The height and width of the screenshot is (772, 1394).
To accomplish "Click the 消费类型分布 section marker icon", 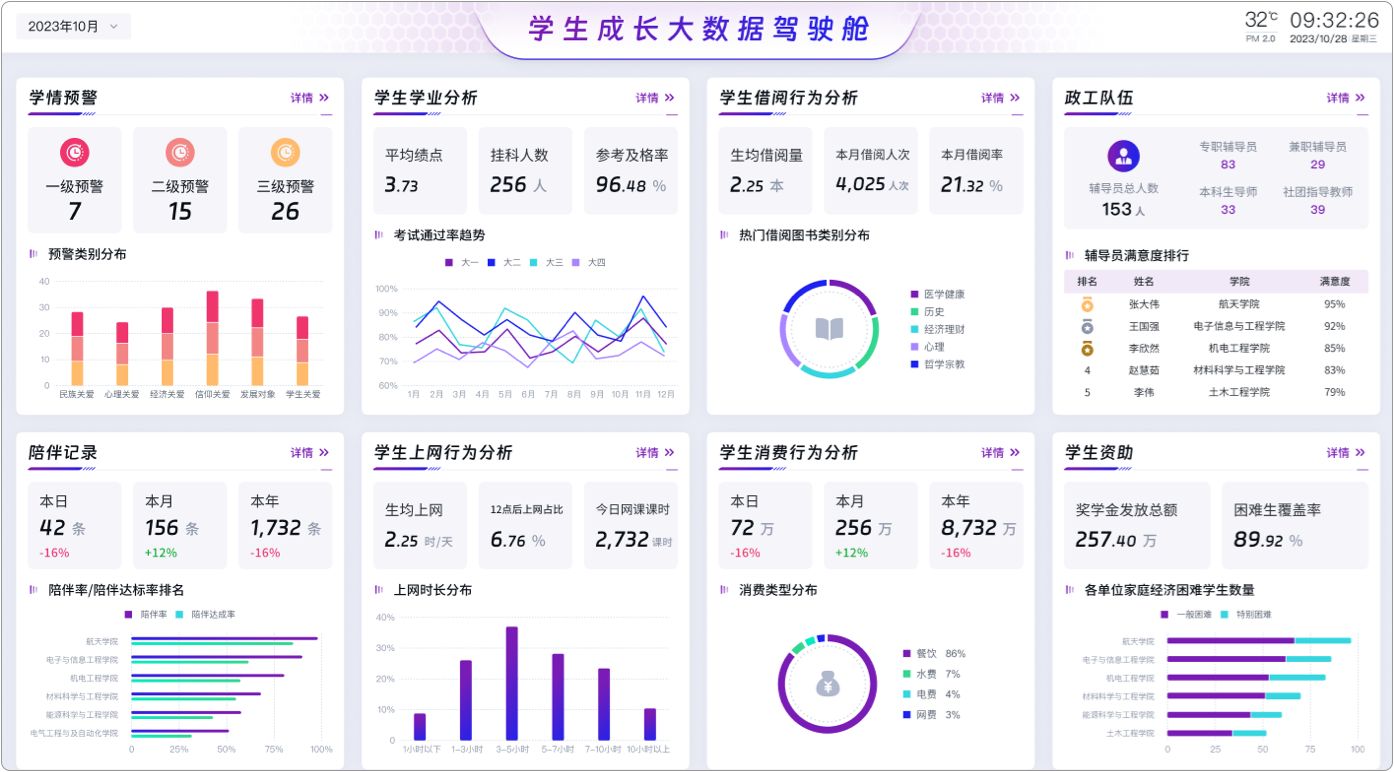I will [724, 590].
